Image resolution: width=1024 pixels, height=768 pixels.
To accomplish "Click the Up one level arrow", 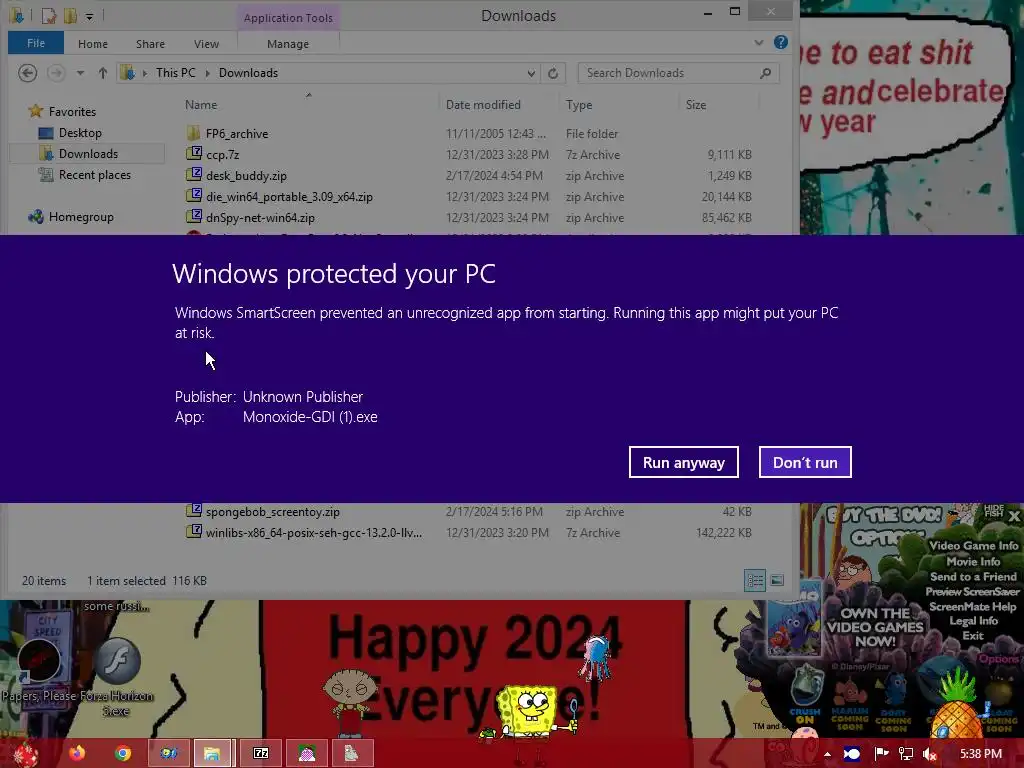I will tap(103, 73).
